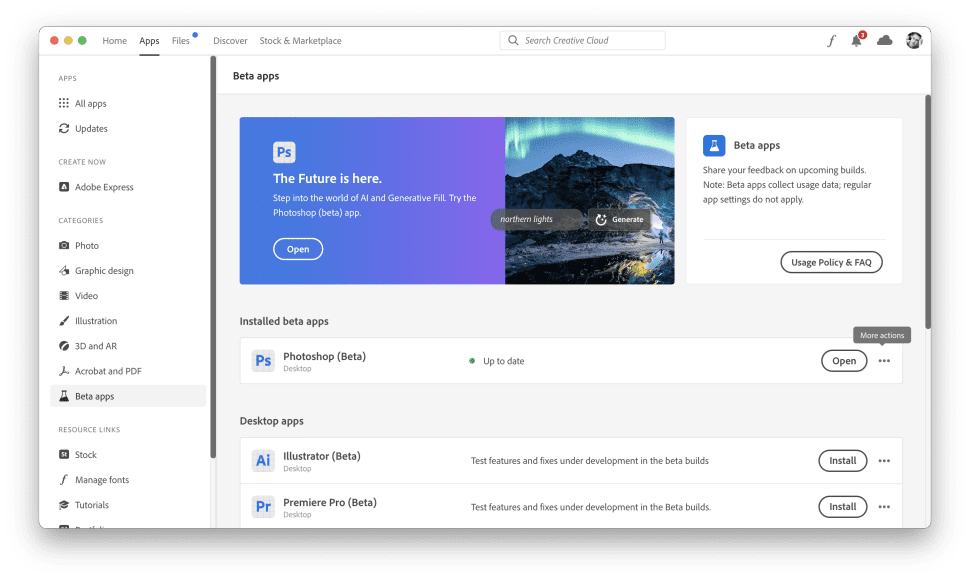Screen dimensions: 970x580
Task: Open more options for Illustrator (Beta)
Action: pos(884,461)
